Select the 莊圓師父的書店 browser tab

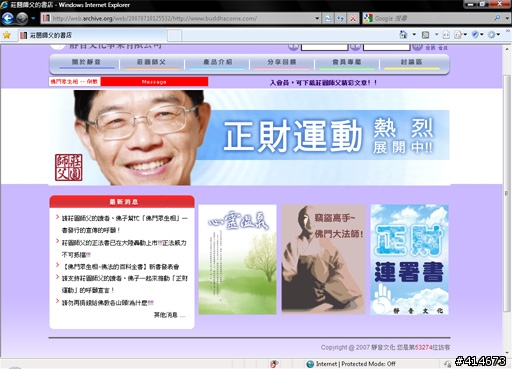pyautogui.click(x=92, y=35)
